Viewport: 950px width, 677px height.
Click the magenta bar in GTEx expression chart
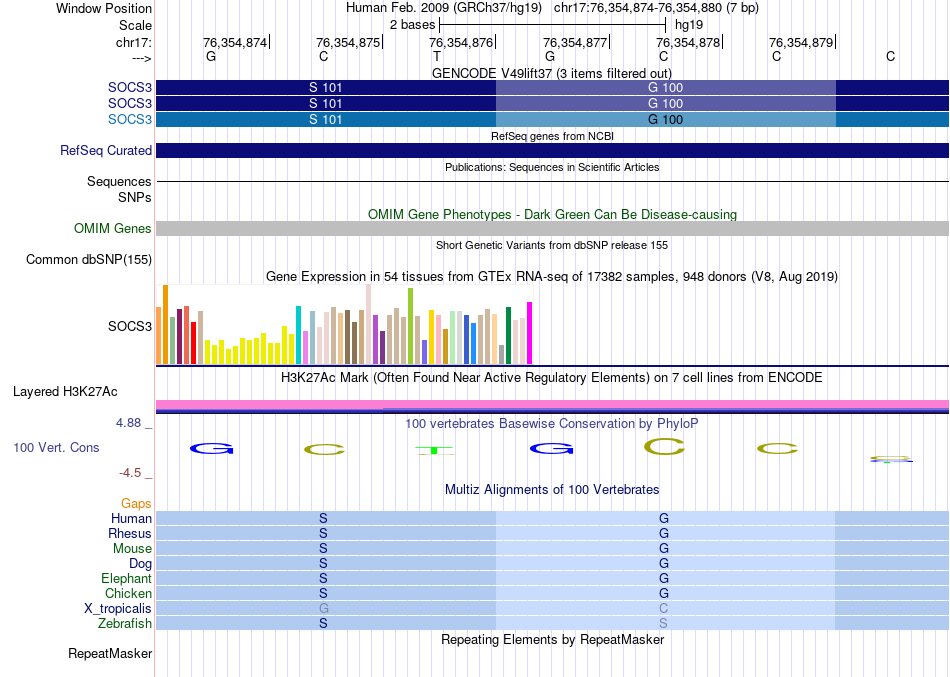pyautogui.click(x=530, y=333)
